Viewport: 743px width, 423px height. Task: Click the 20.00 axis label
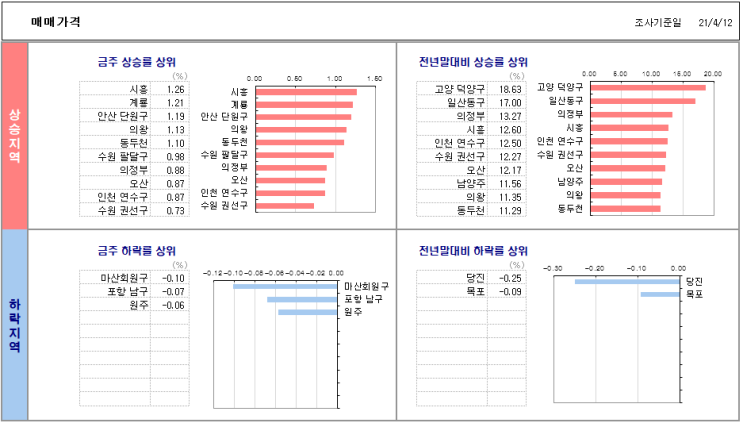713,74
